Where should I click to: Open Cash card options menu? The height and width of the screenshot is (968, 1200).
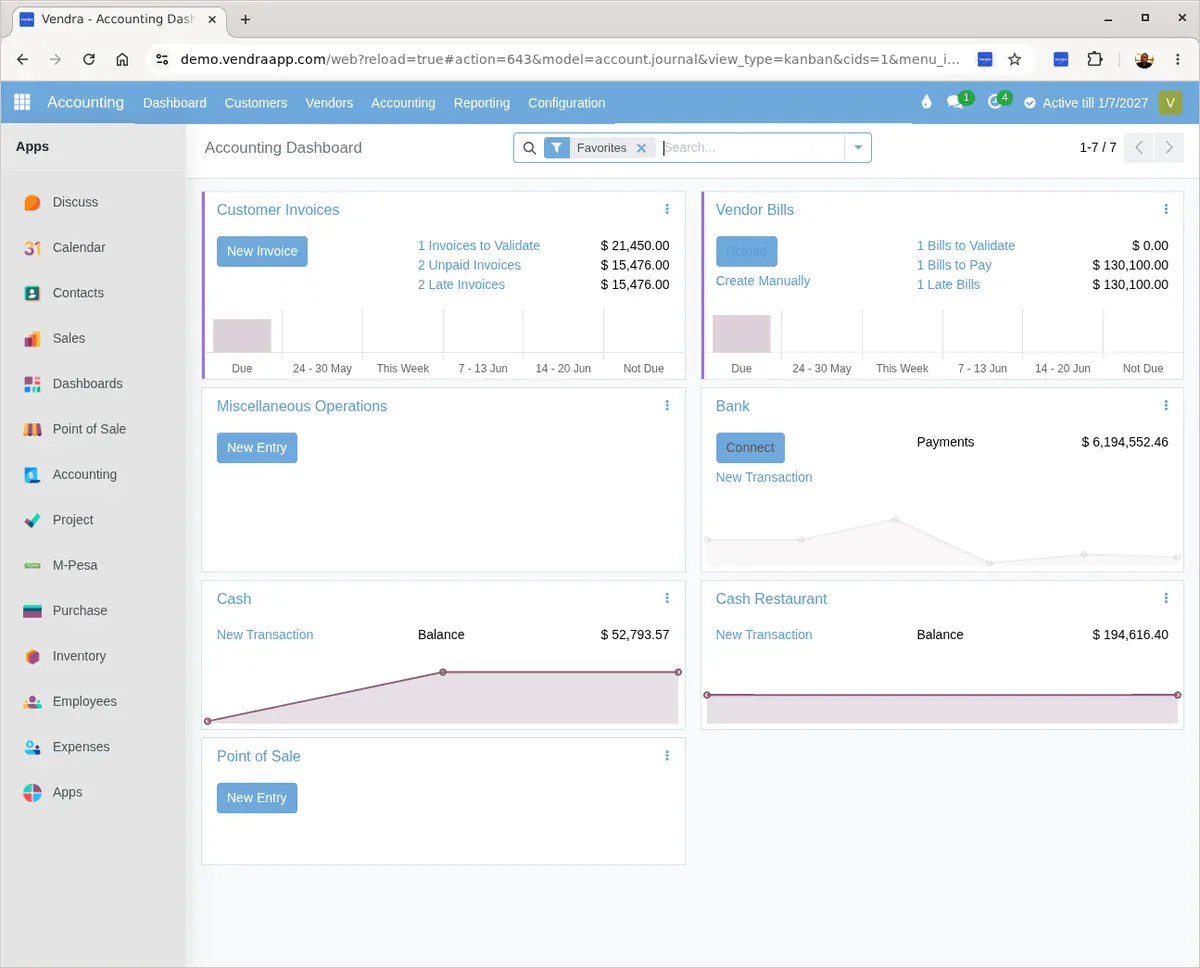click(x=667, y=598)
